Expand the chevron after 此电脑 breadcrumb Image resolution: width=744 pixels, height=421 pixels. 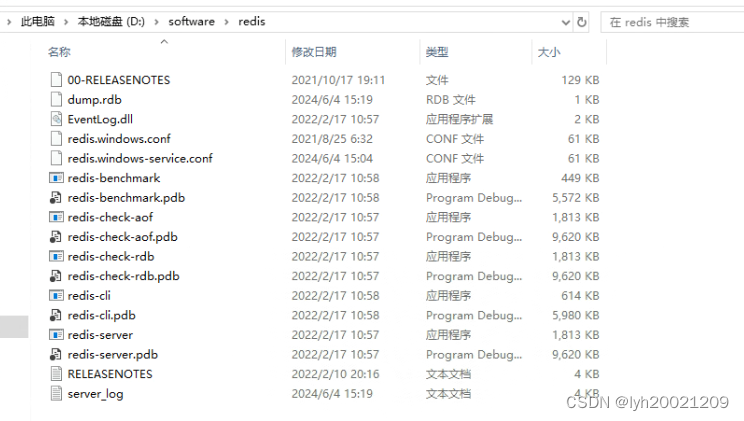click(66, 22)
